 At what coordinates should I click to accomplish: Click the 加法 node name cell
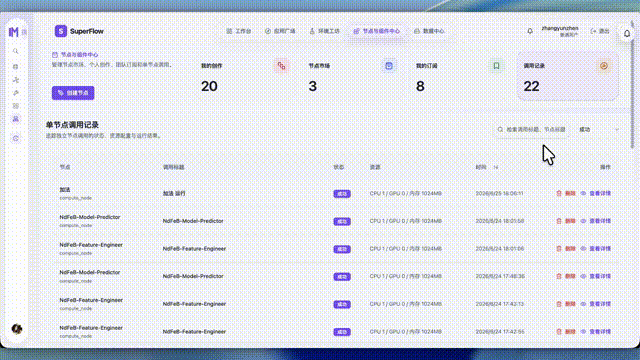pos(65,190)
